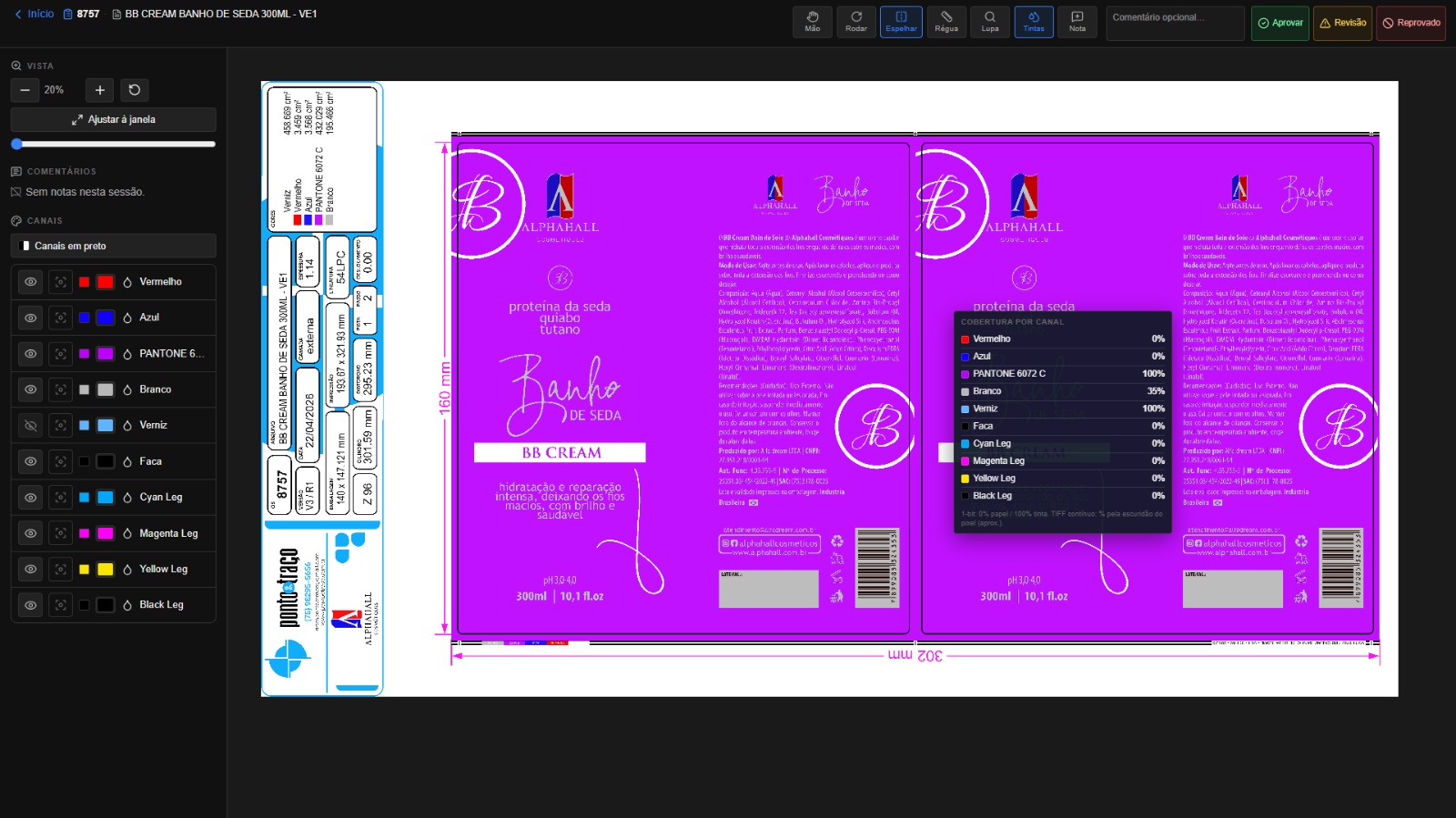Zoom out with the minus button
The height and width of the screenshot is (818, 1456).
coord(25,90)
